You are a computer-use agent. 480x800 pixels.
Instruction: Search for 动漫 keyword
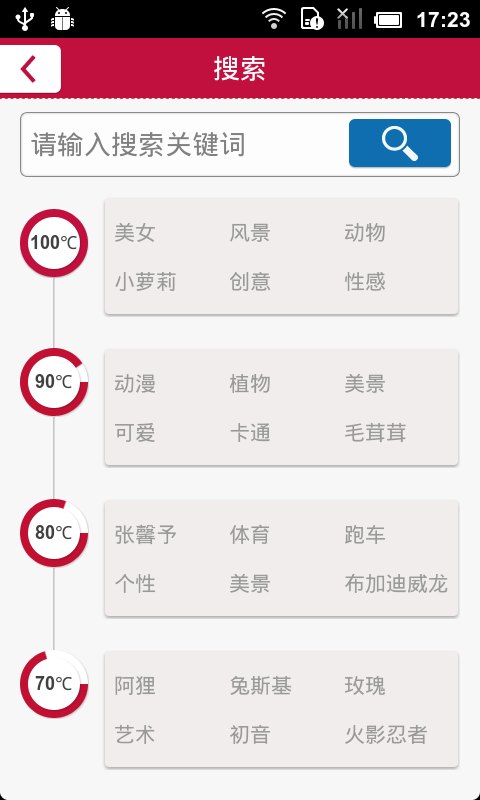[135, 384]
